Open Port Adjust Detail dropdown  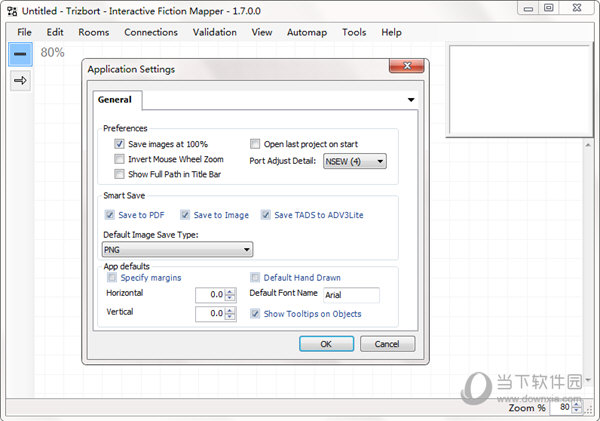[355, 161]
